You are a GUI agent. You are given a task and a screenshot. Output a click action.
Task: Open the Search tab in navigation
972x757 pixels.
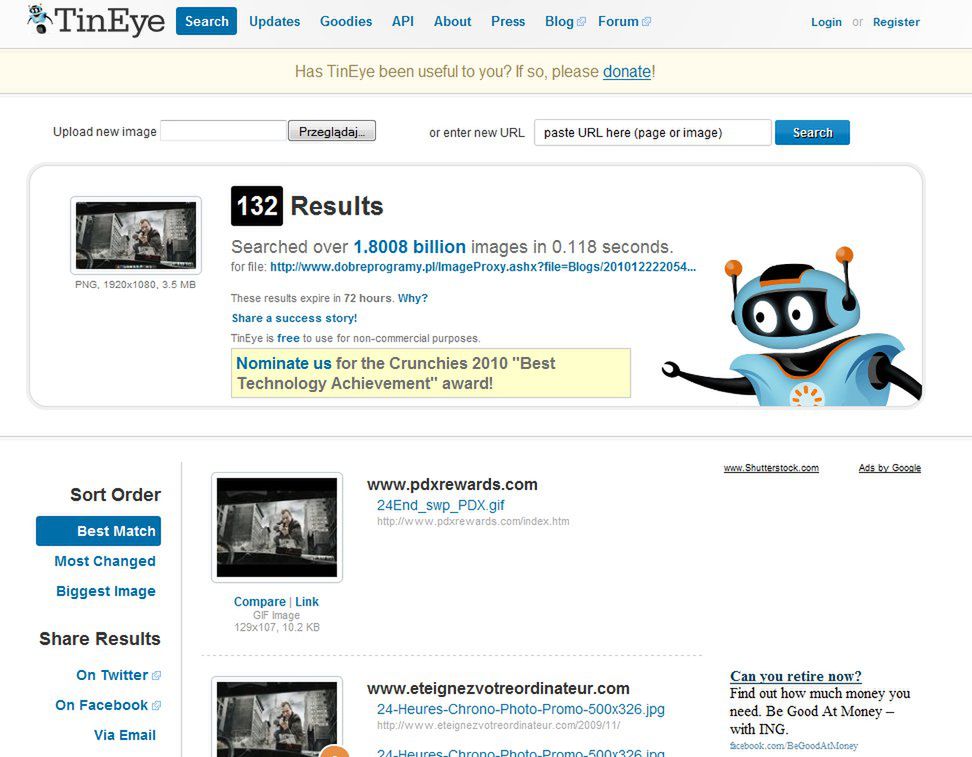click(206, 21)
